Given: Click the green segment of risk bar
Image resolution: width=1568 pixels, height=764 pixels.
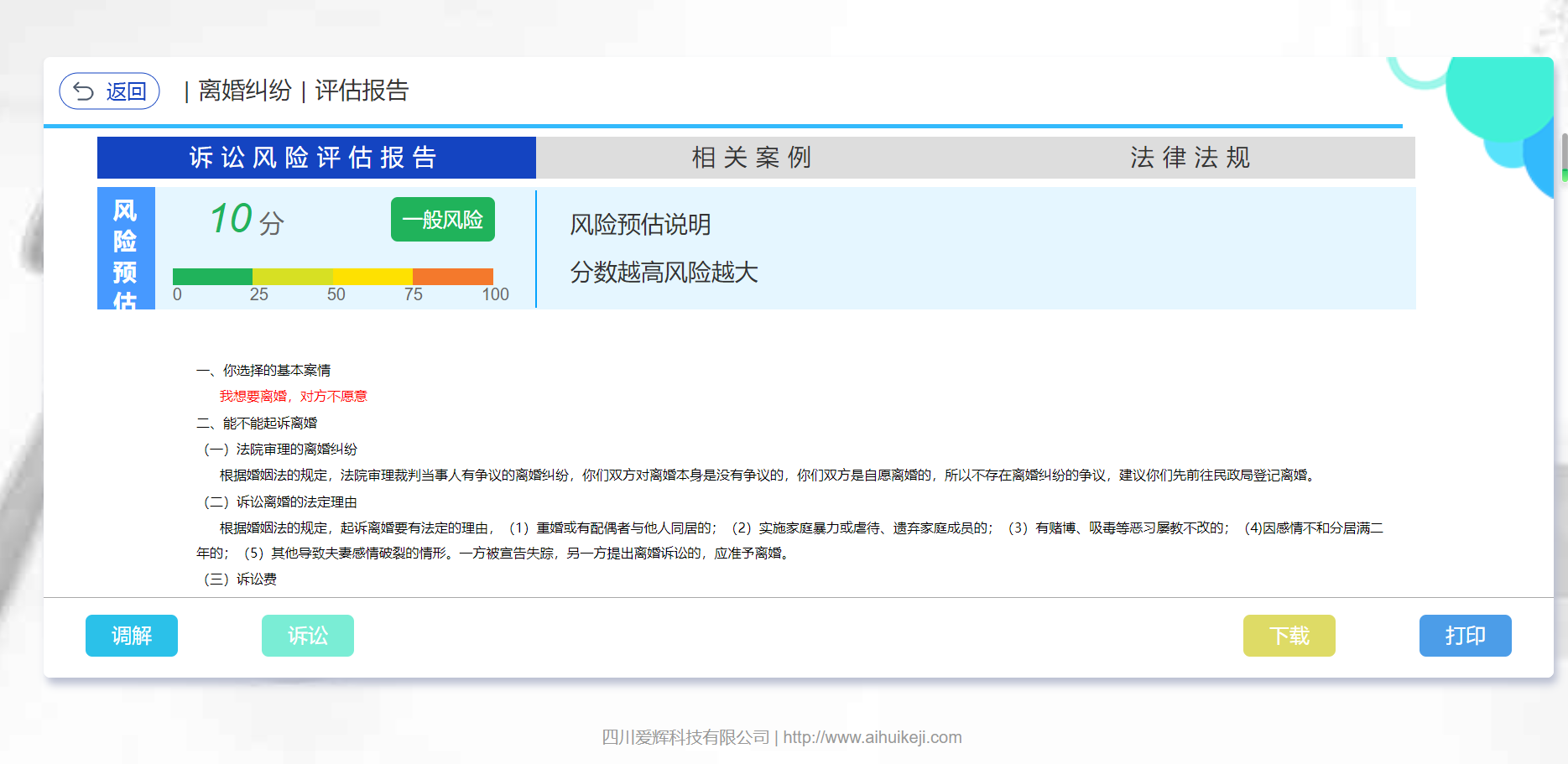Looking at the screenshot, I should [212, 276].
